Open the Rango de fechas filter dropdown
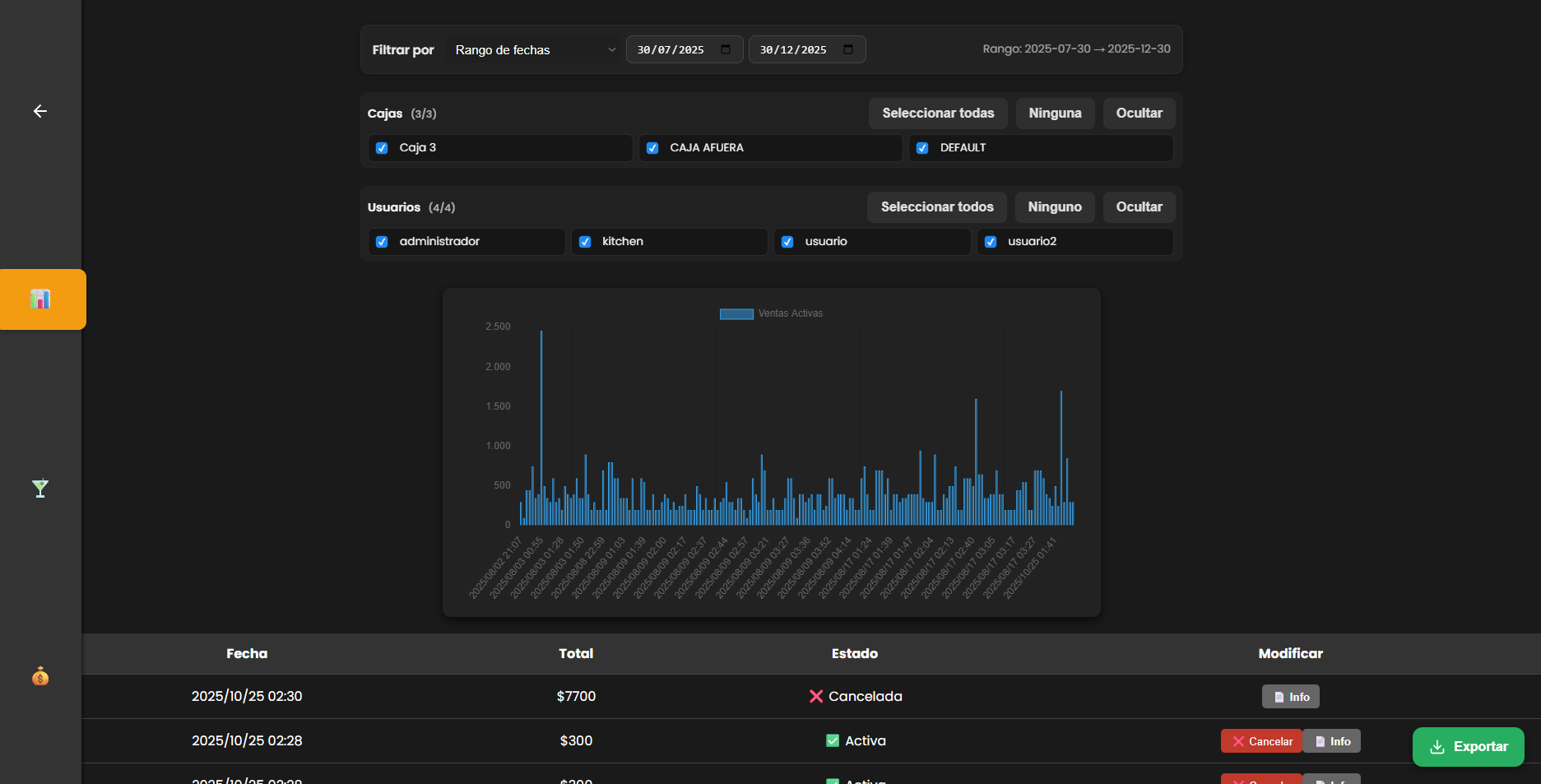Image resolution: width=1541 pixels, height=784 pixels. coord(534,50)
